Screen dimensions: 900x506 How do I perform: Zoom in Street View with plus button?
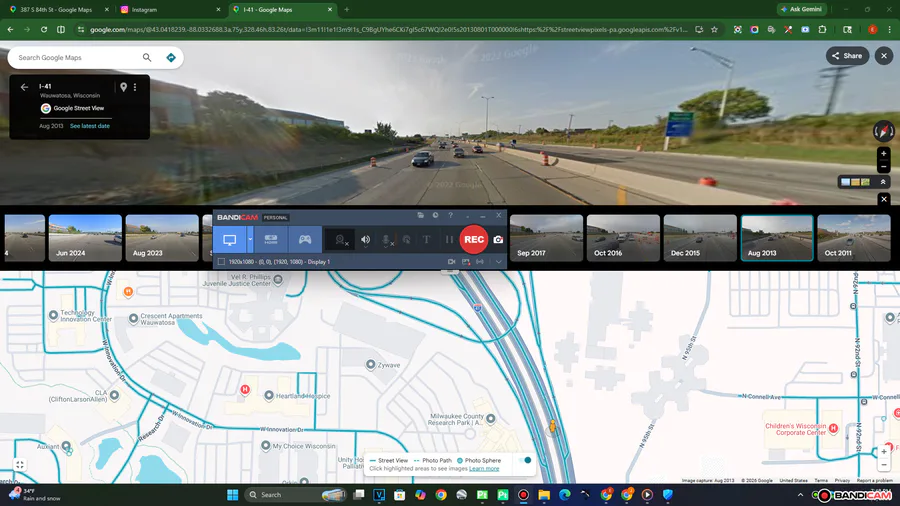pyautogui.click(x=883, y=154)
